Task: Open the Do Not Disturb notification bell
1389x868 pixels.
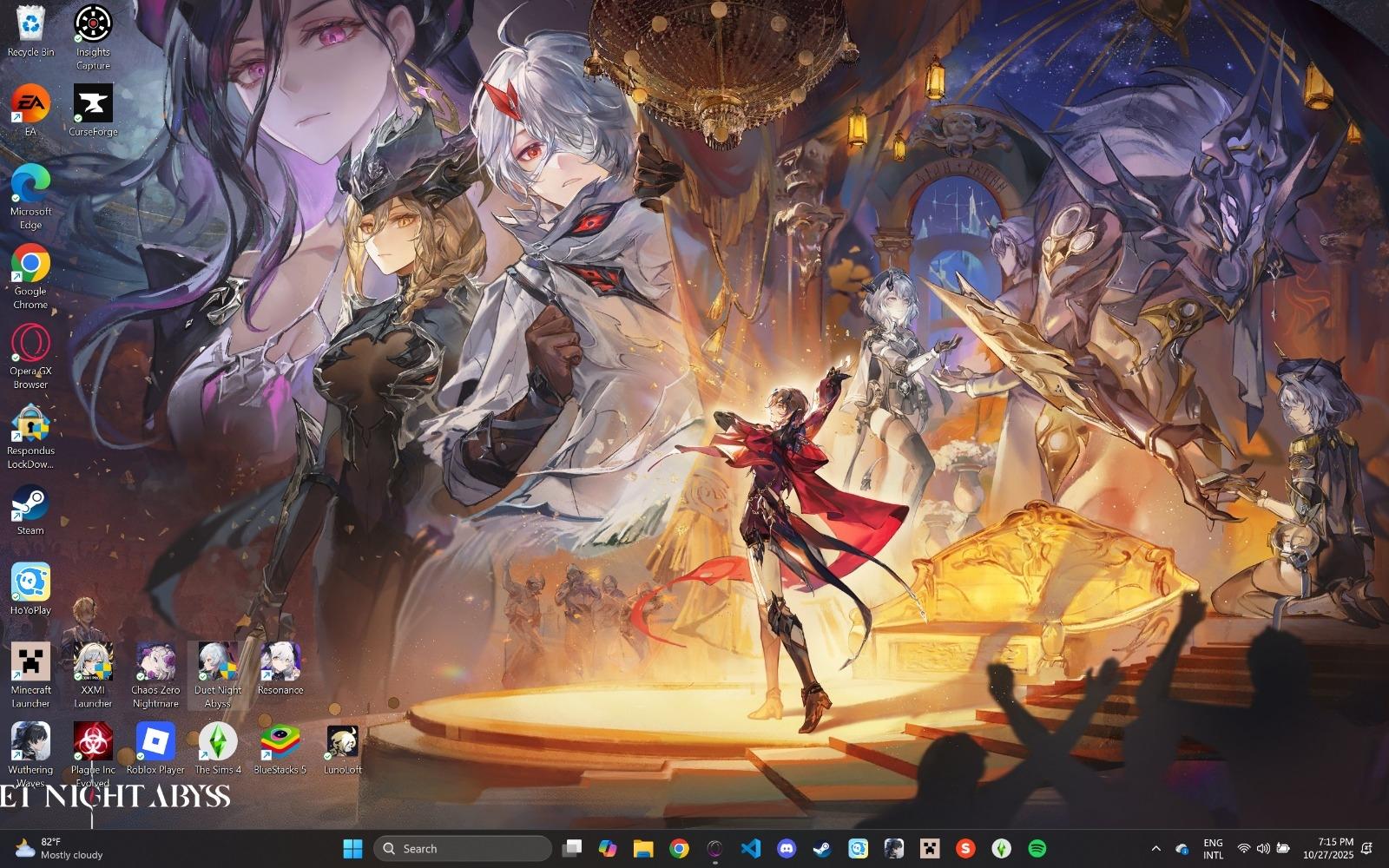Action: 1366,848
